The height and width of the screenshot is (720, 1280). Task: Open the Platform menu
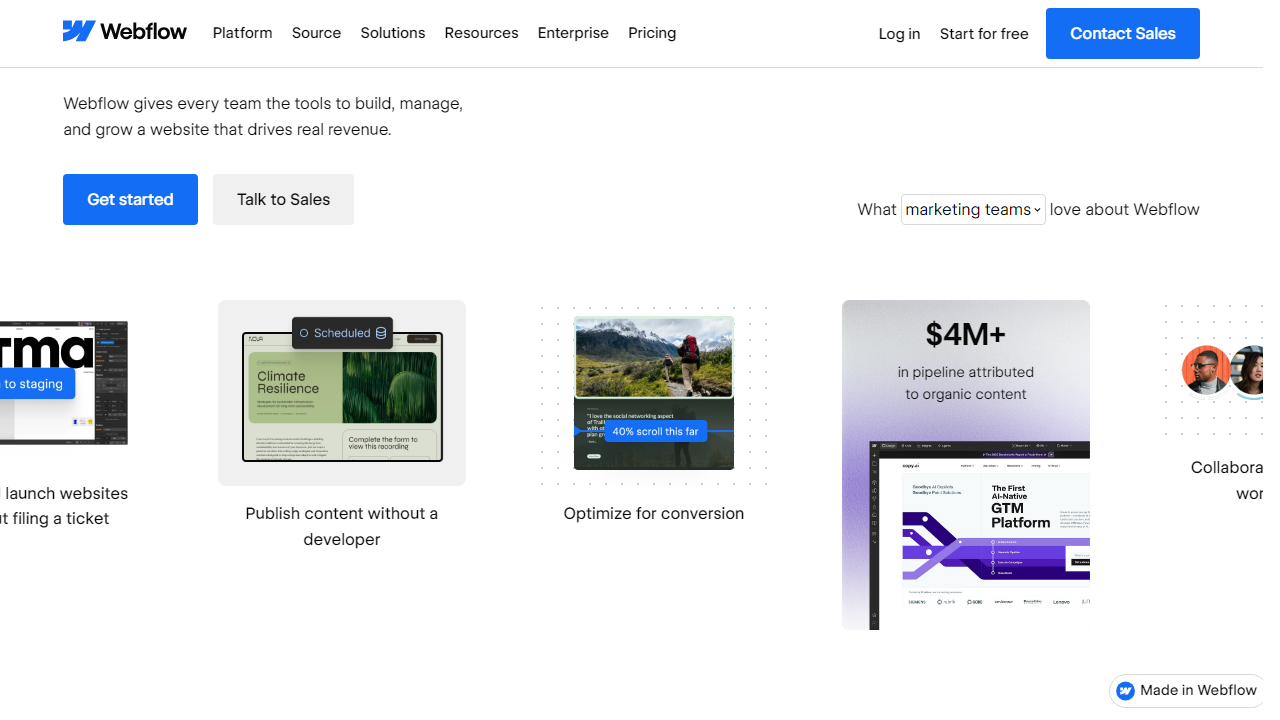[x=242, y=33]
